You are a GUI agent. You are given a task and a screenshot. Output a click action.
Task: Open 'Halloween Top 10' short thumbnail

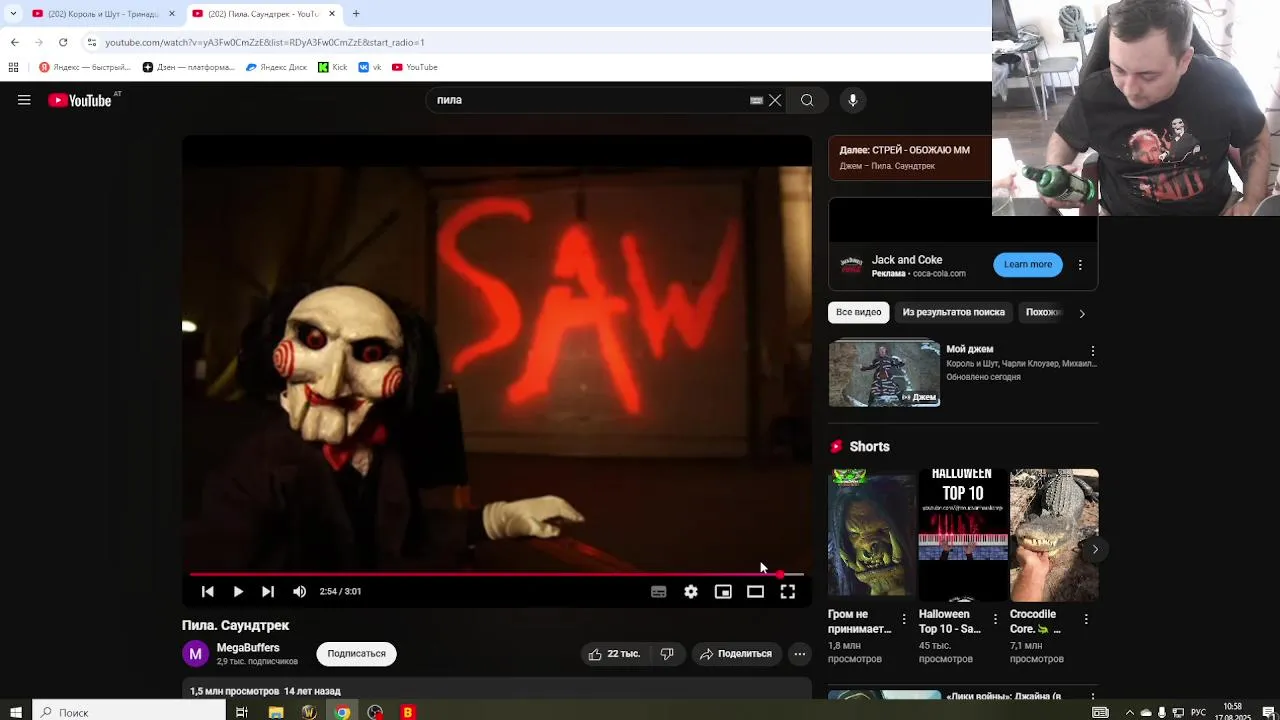click(963, 535)
